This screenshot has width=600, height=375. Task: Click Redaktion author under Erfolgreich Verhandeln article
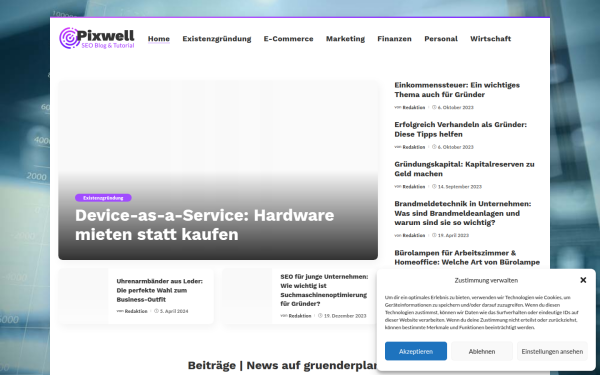[x=414, y=147]
